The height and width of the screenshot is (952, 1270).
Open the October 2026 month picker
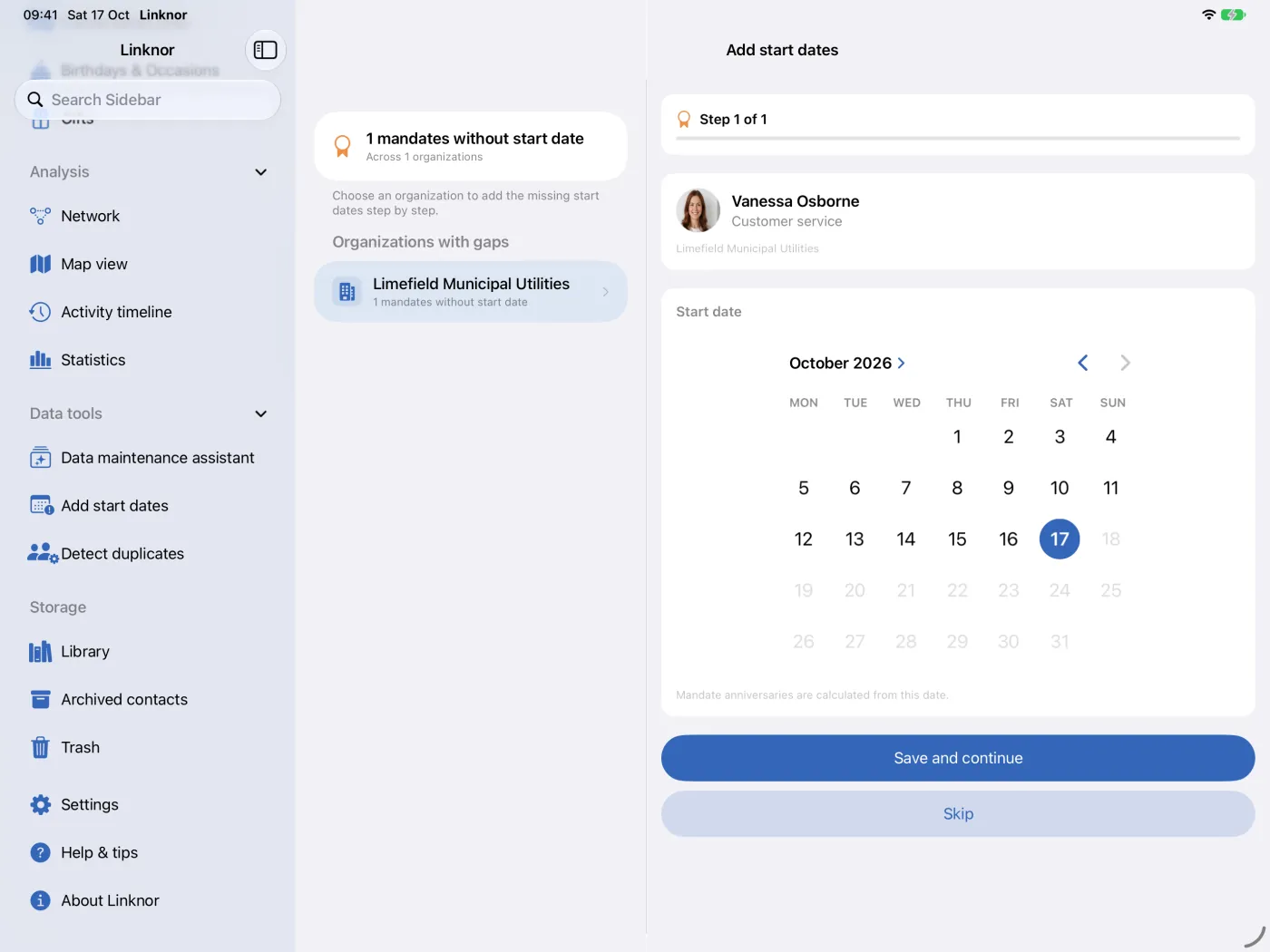point(846,364)
